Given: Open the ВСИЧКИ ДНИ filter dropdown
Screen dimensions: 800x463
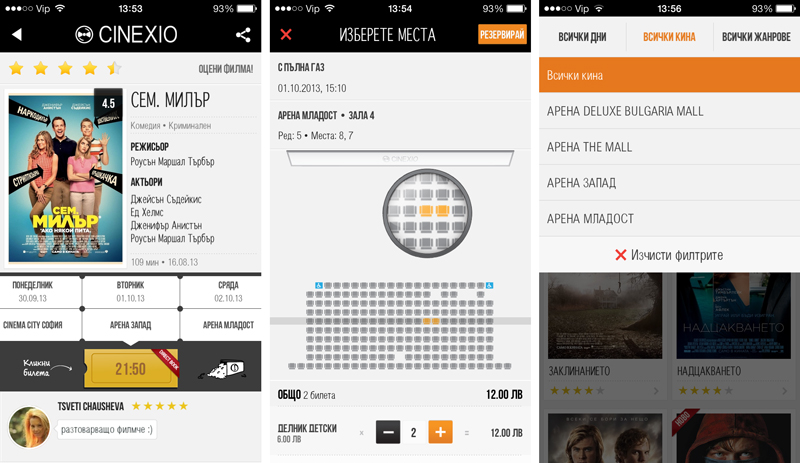Looking at the screenshot, I should (x=582, y=37).
